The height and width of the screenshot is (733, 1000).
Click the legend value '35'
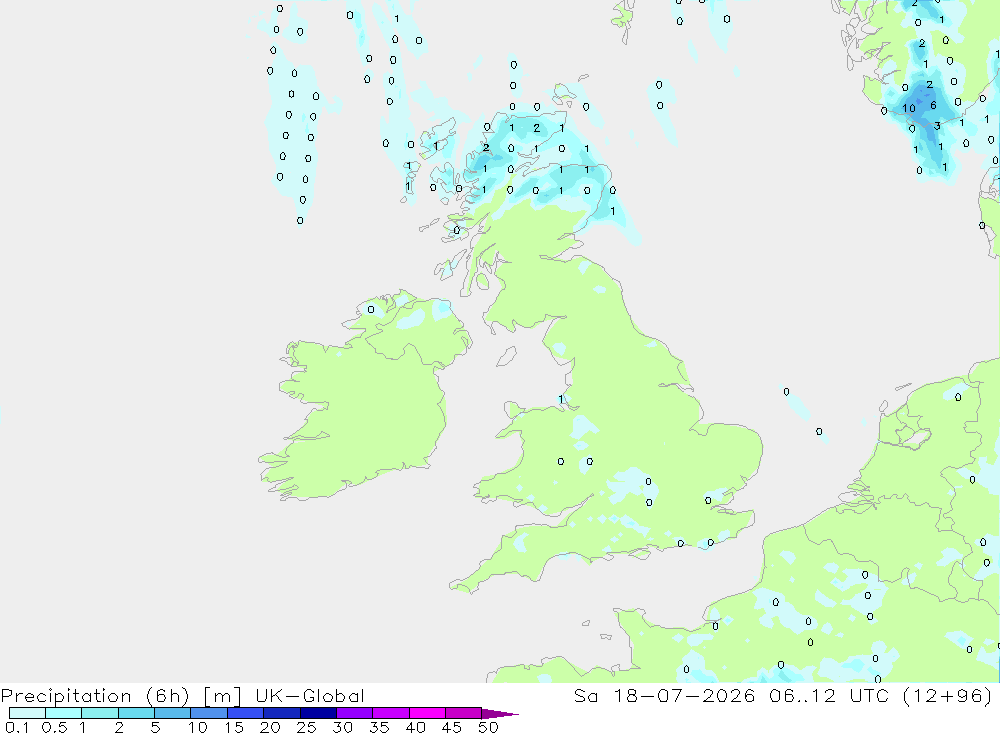tap(379, 727)
